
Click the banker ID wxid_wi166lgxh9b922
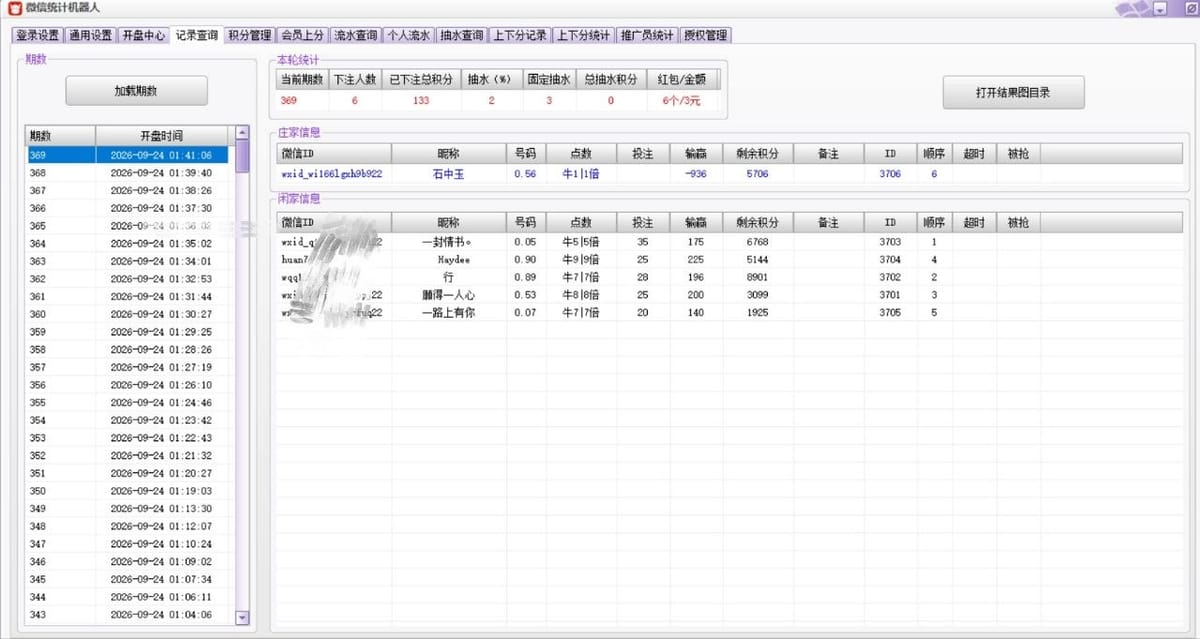[331, 174]
